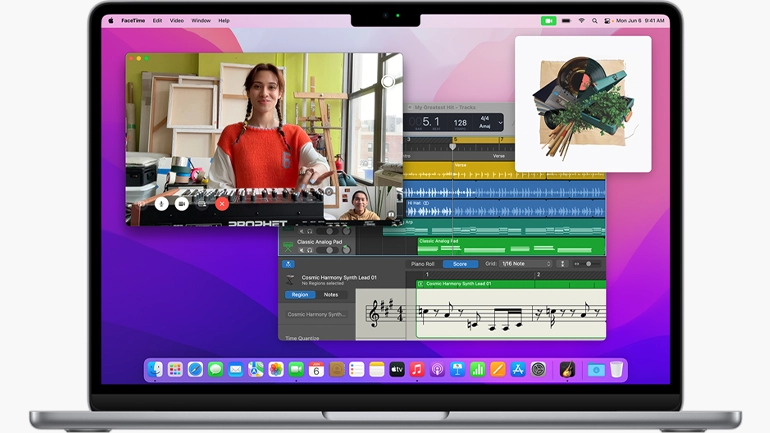Take a Live Photo with the shutter button

[388, 81]
